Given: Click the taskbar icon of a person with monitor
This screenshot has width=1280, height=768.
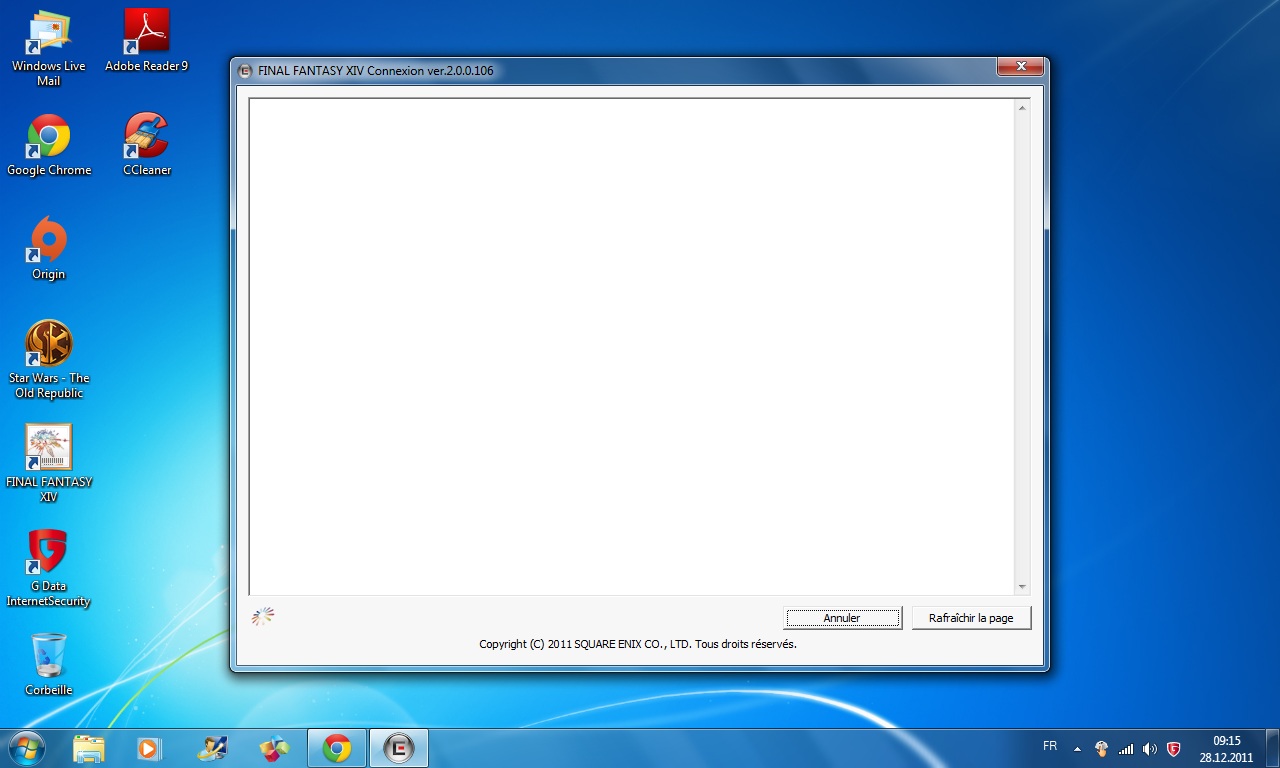Looking at the screenshot, I should 212,748.
